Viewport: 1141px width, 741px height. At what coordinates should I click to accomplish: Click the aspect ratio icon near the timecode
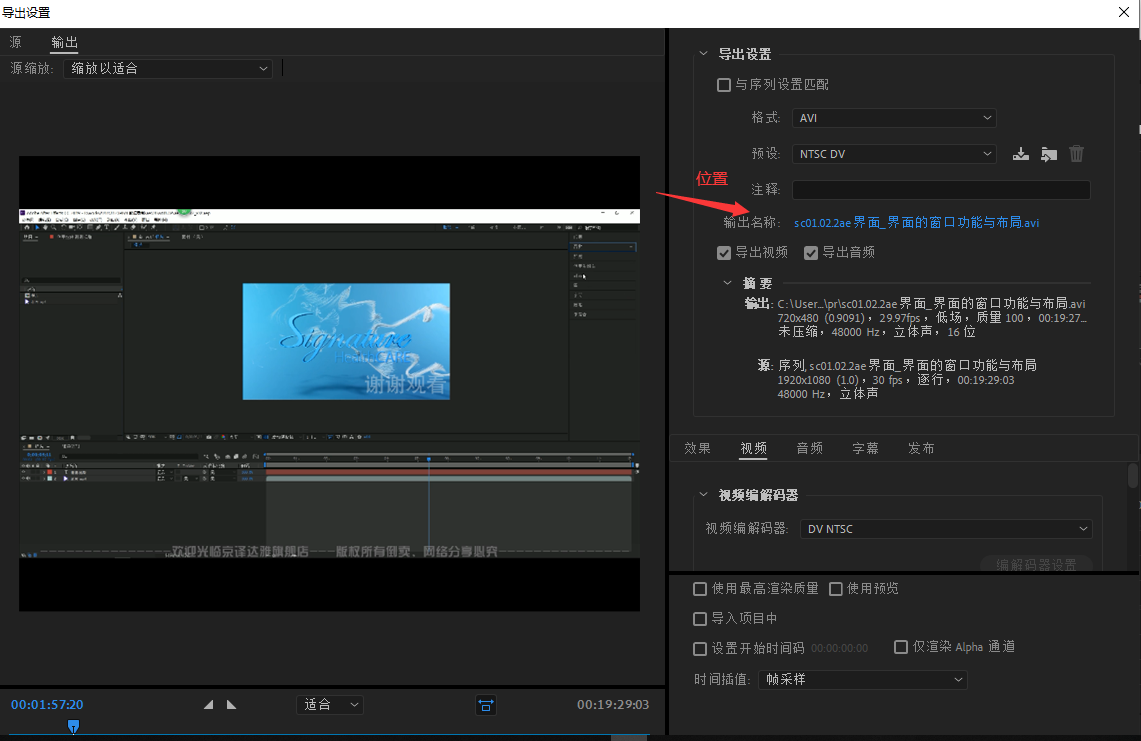[x=486, y=705]
